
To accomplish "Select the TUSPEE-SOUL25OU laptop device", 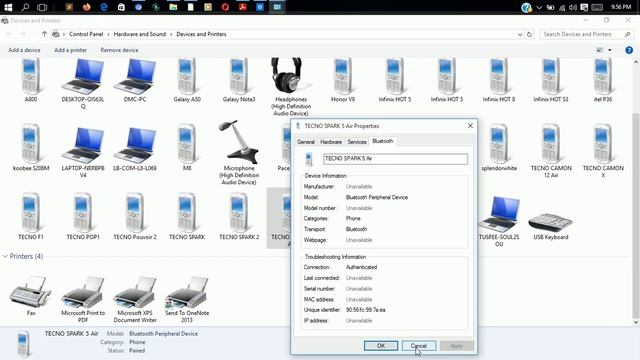I will click(499, 221).
